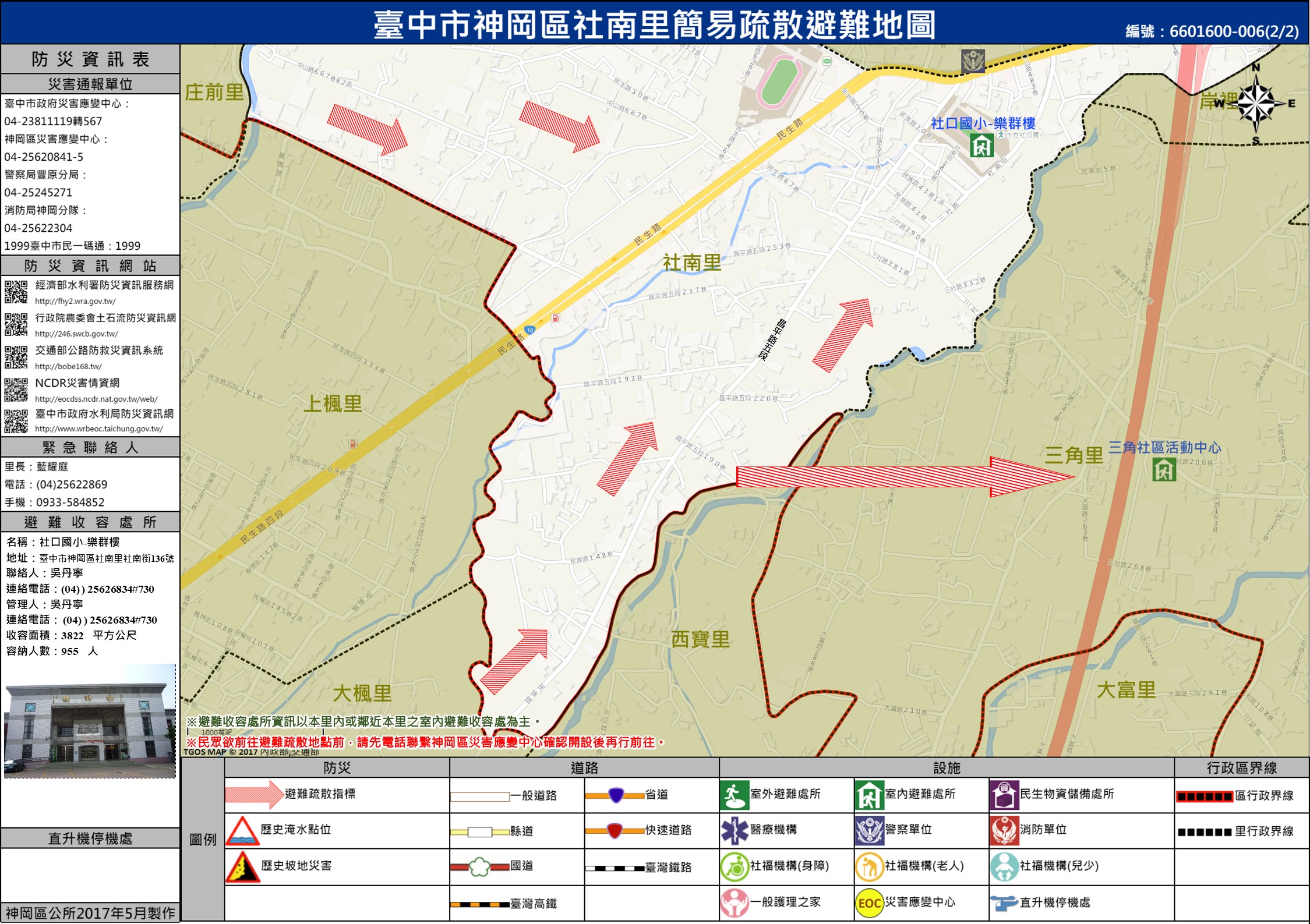Click the 室外避難處所 green legend icon
The height and width of the screenshot is (924, 1310).
734,795
